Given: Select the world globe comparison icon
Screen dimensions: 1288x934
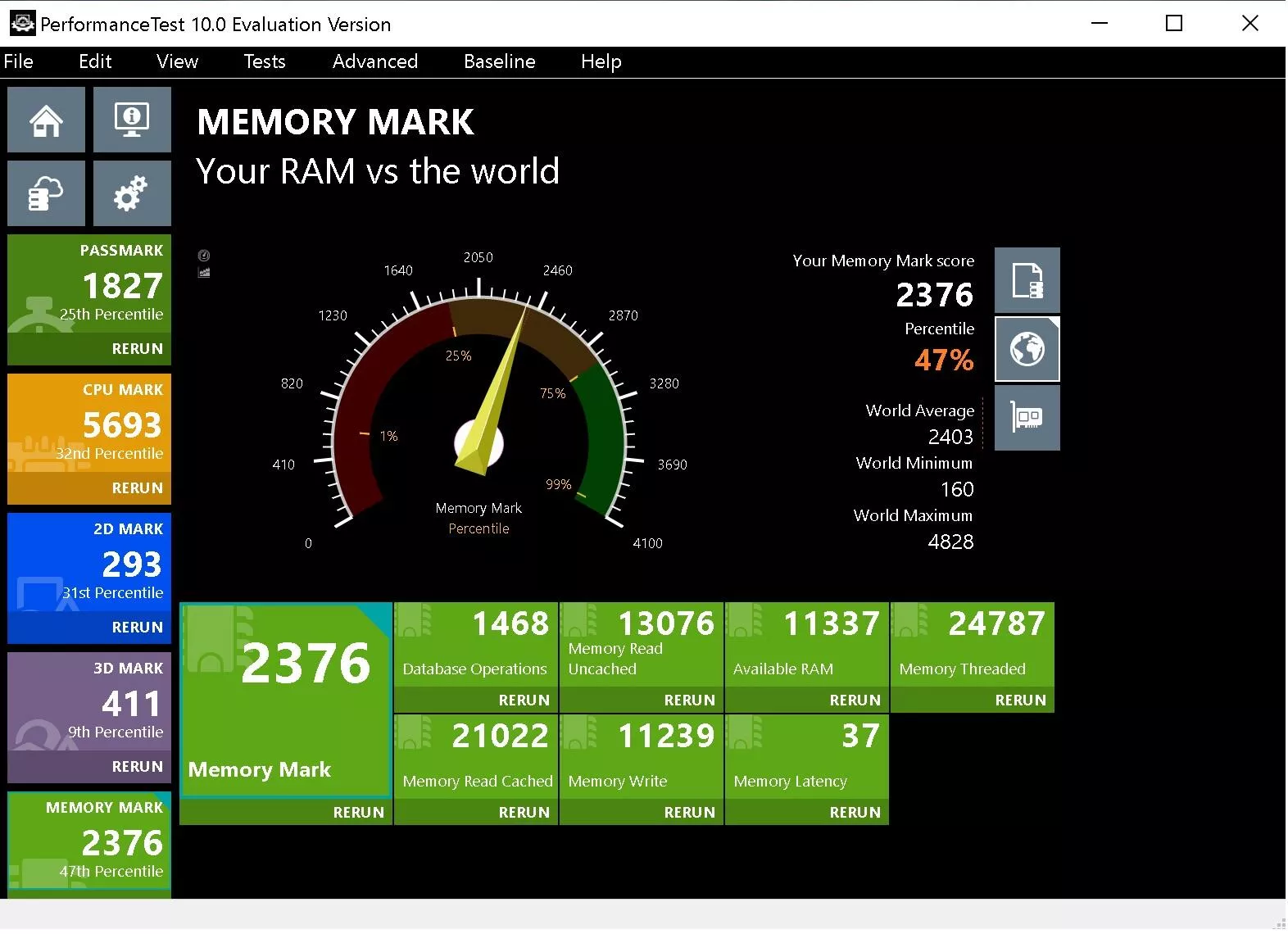Looking at the screenshot, I should (x=1027, y=349).
